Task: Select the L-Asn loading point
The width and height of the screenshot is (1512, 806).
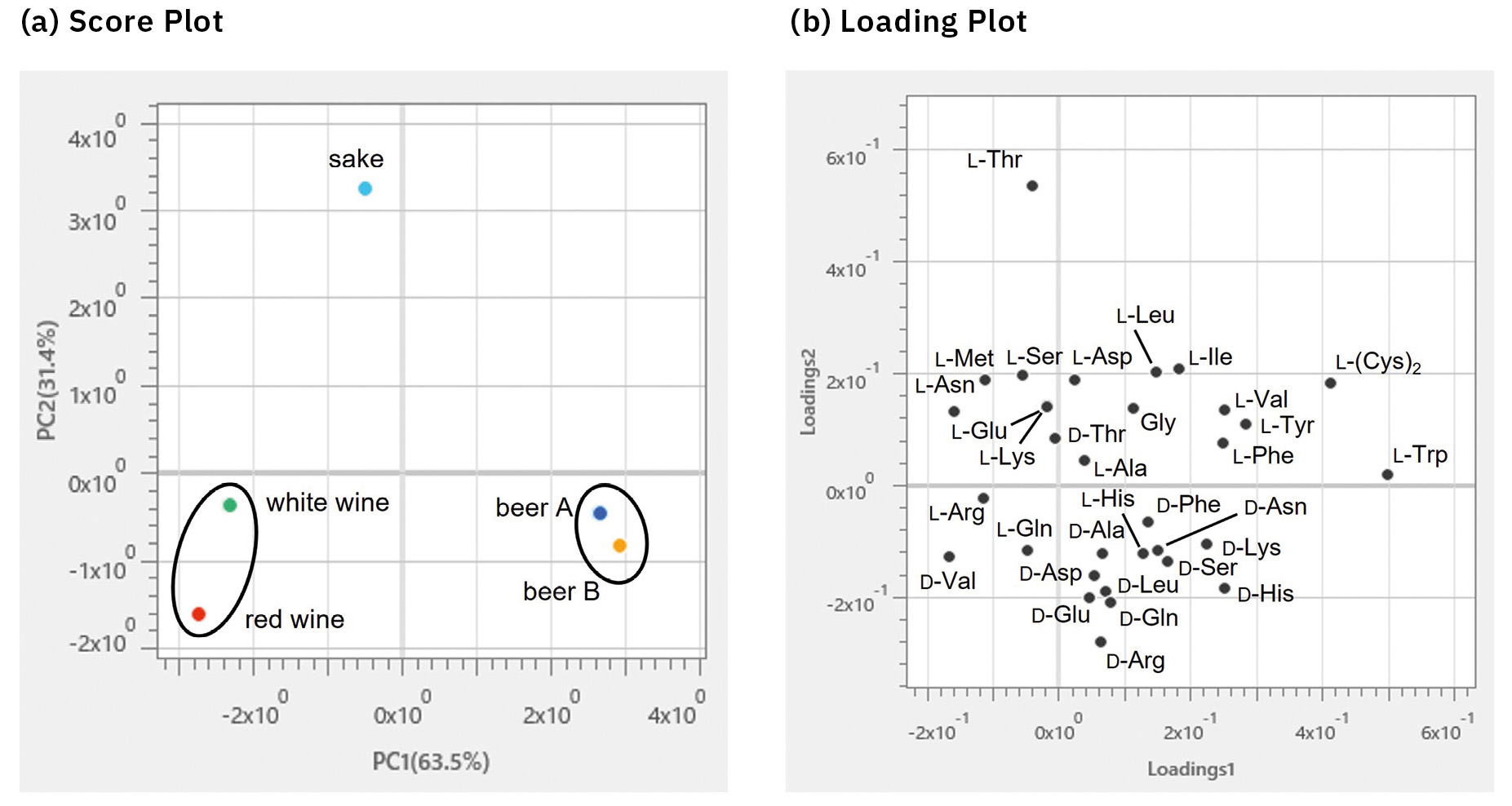Action: (x=954, y=411)
